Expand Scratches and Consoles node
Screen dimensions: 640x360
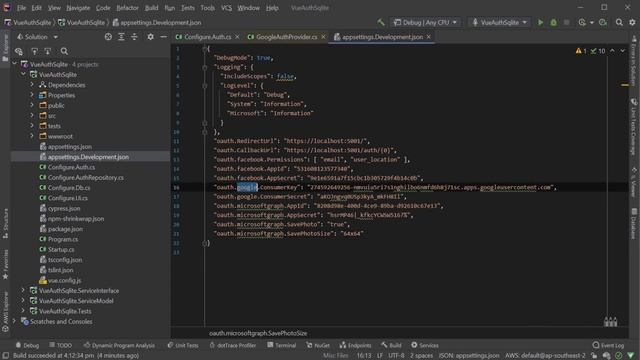(14, 321)
